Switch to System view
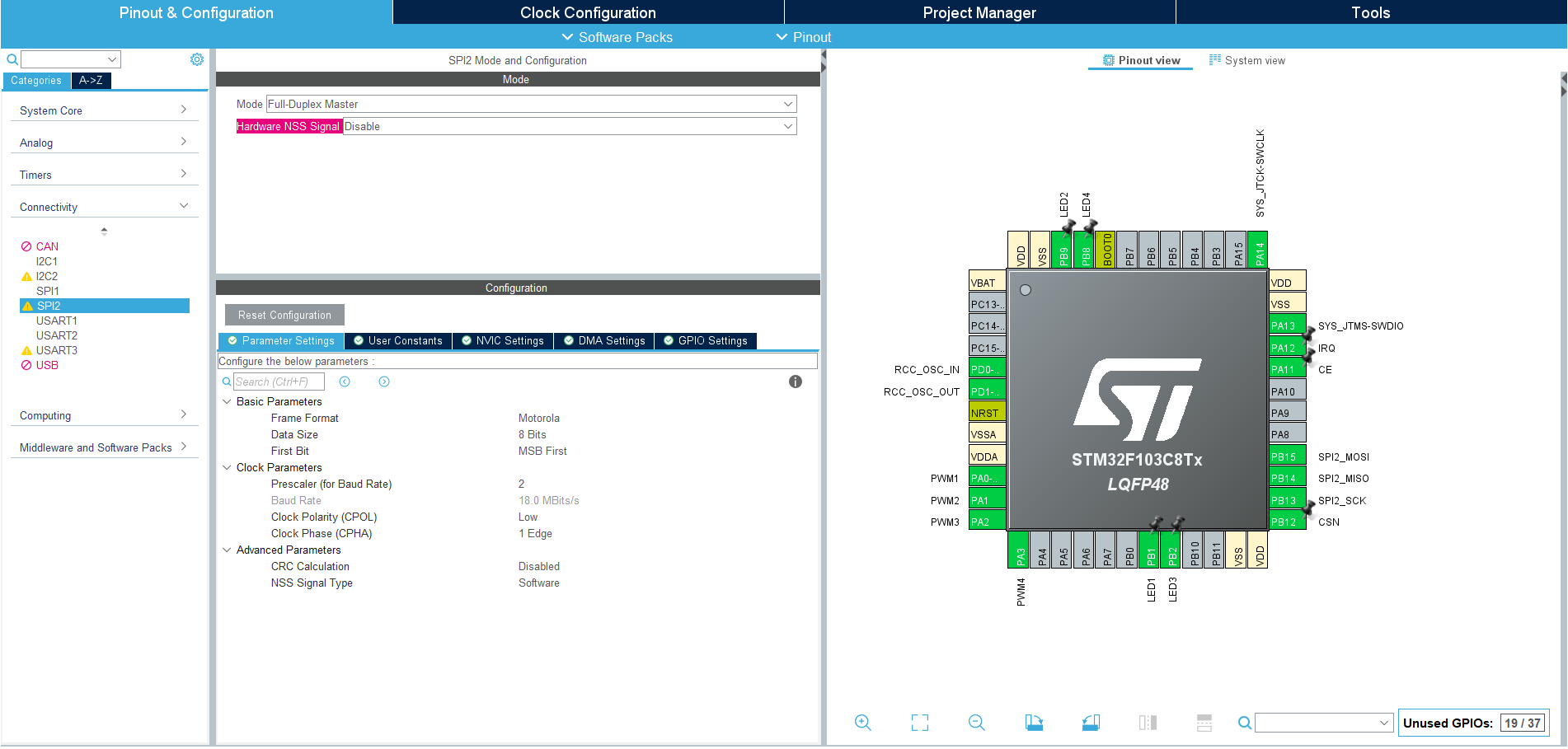The height and width of the screenshot is (749, 1568). coord(1247,60)
